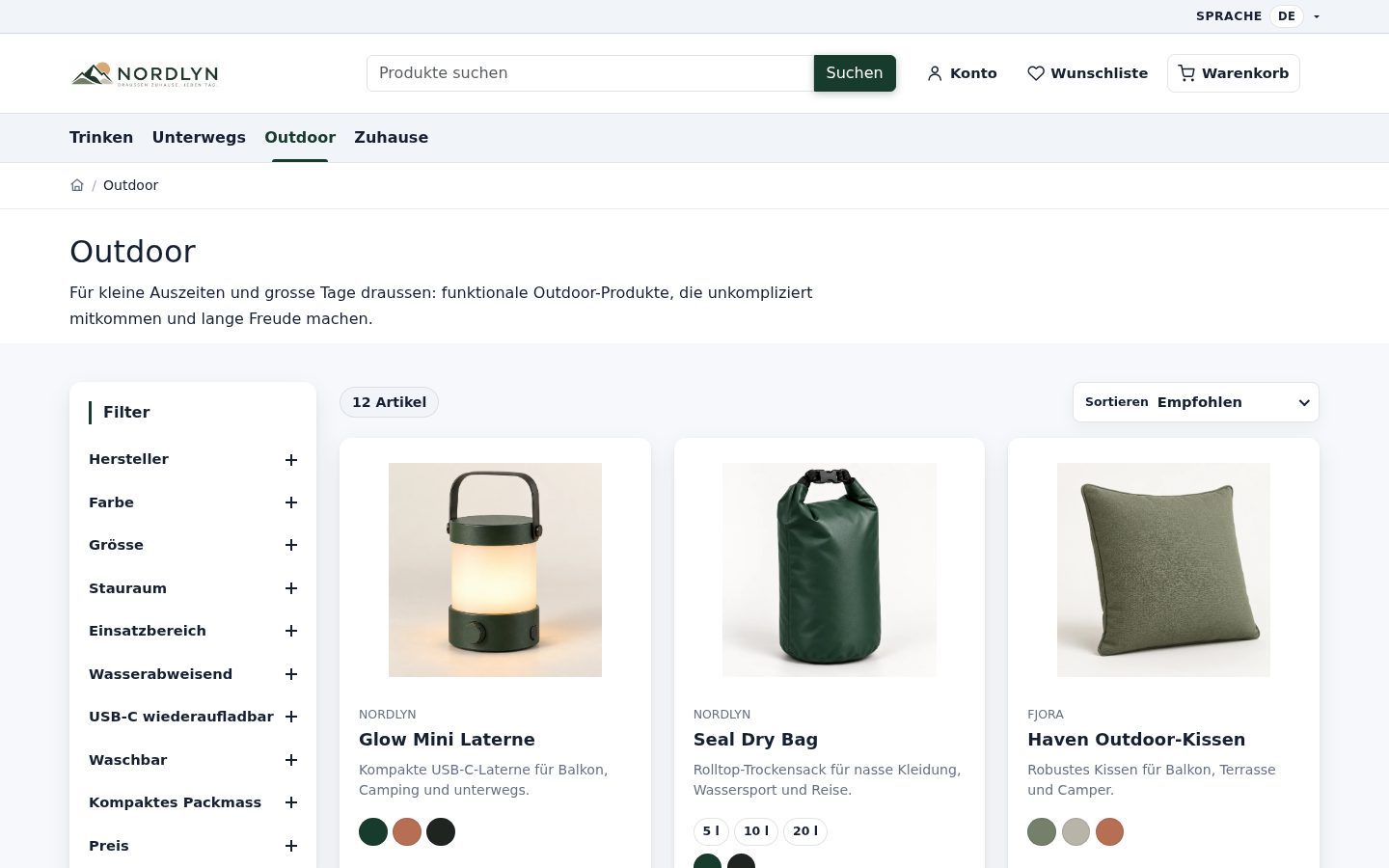Image resolution: width=1389 pixels, height=868 pixels.
Task: Pick beige swatch for Haven Outdoor-Kissen
Action: (1076, 831)
